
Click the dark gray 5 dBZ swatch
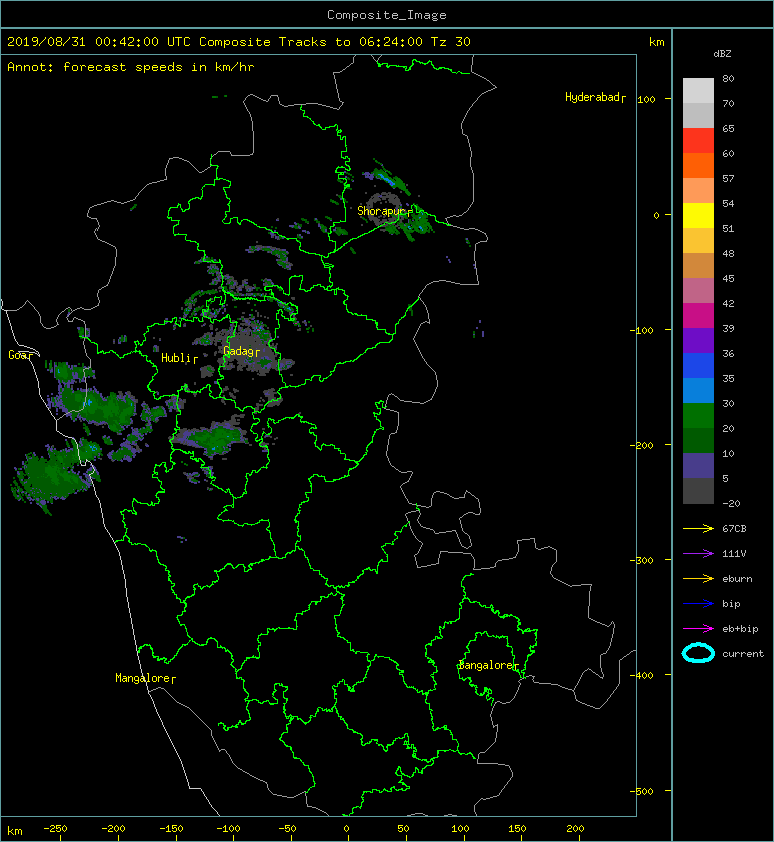tap(698, 490)
